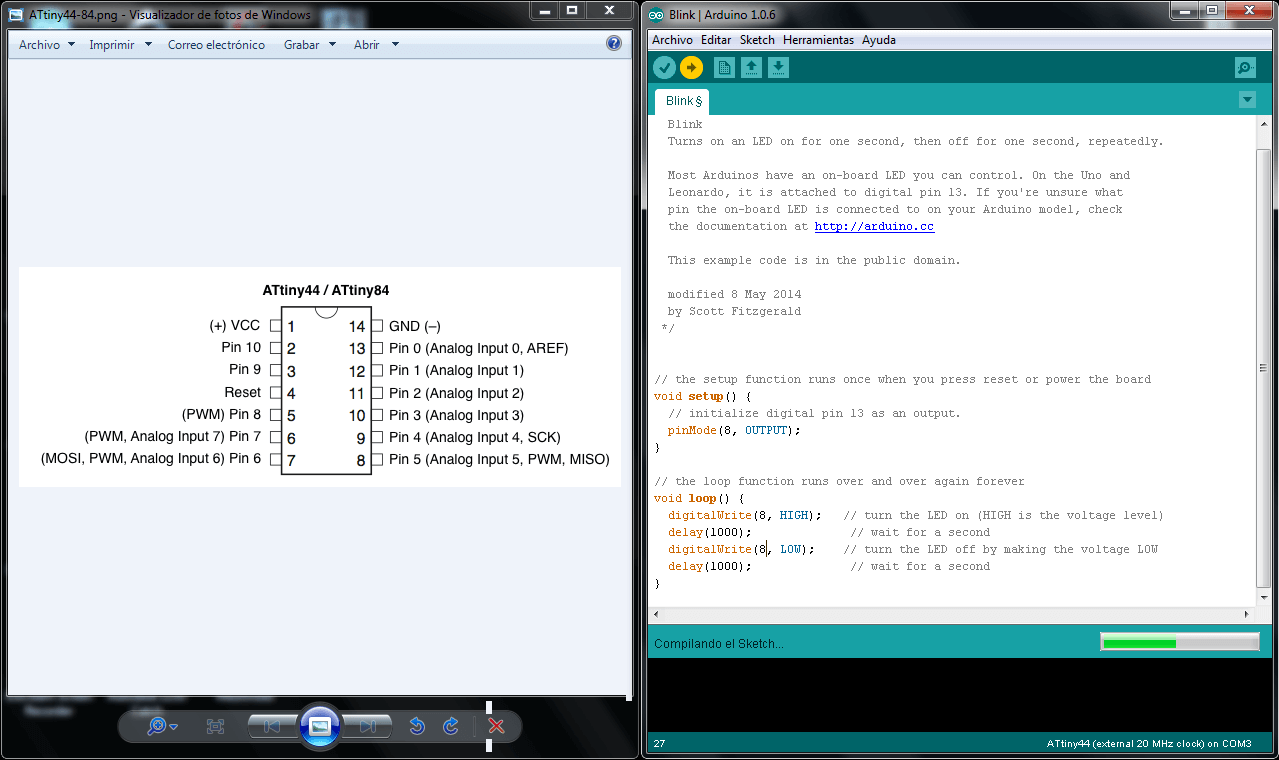Screen dimensions: 1279x760
Task: Click the Verify sketch checkmark icon
Action: click(664, 68)
